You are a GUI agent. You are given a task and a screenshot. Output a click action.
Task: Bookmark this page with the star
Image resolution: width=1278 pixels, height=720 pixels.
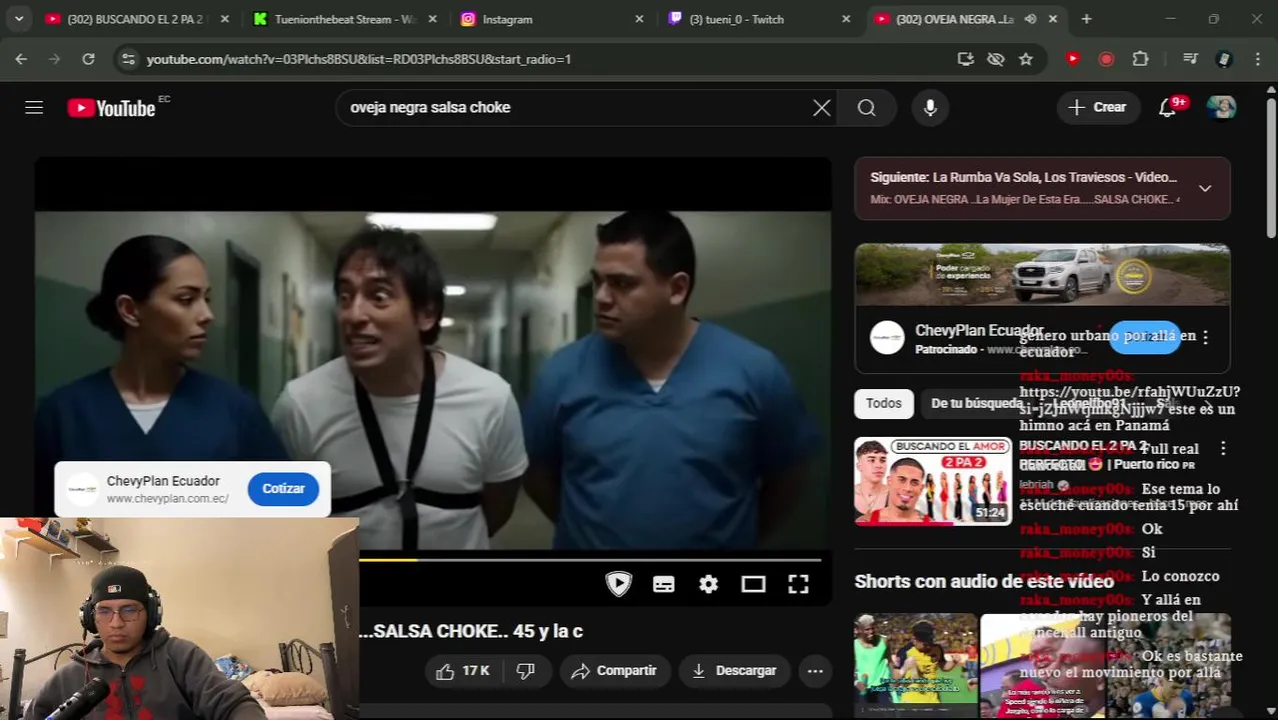coord(1025,59)
